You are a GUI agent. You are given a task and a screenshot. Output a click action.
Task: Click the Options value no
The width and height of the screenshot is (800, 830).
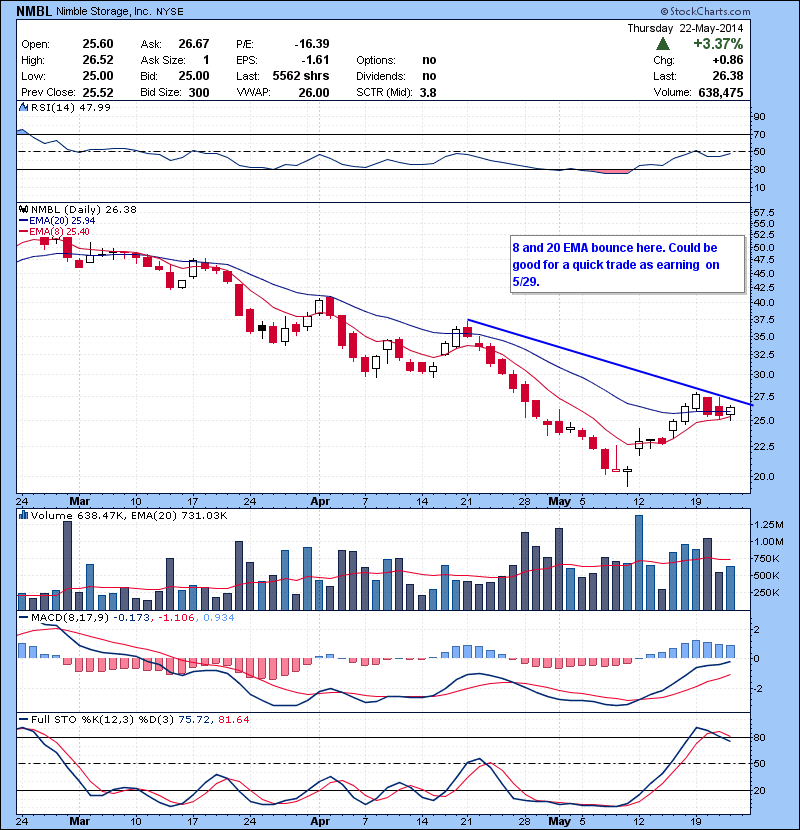(x=429, y=60)
